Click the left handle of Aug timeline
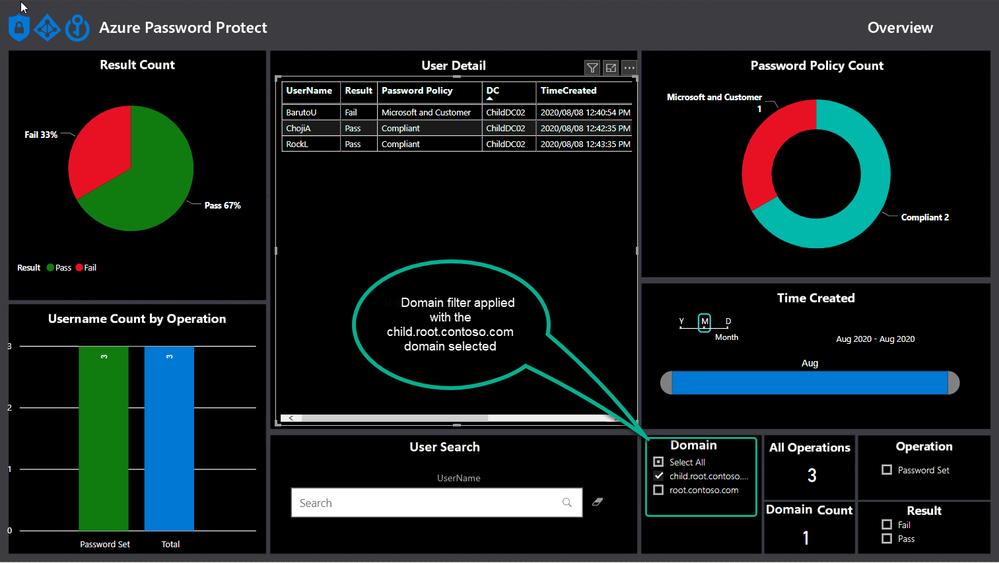The height and width of the screenshot is (563, 999). pos(666,383)
